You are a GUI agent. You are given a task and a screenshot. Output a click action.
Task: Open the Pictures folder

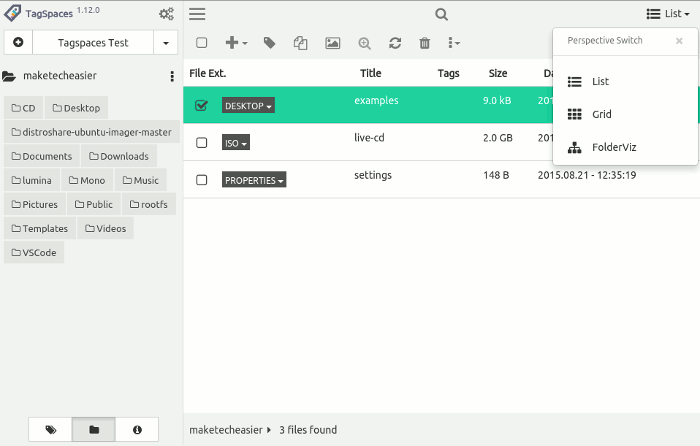click(x=35, y=204)
